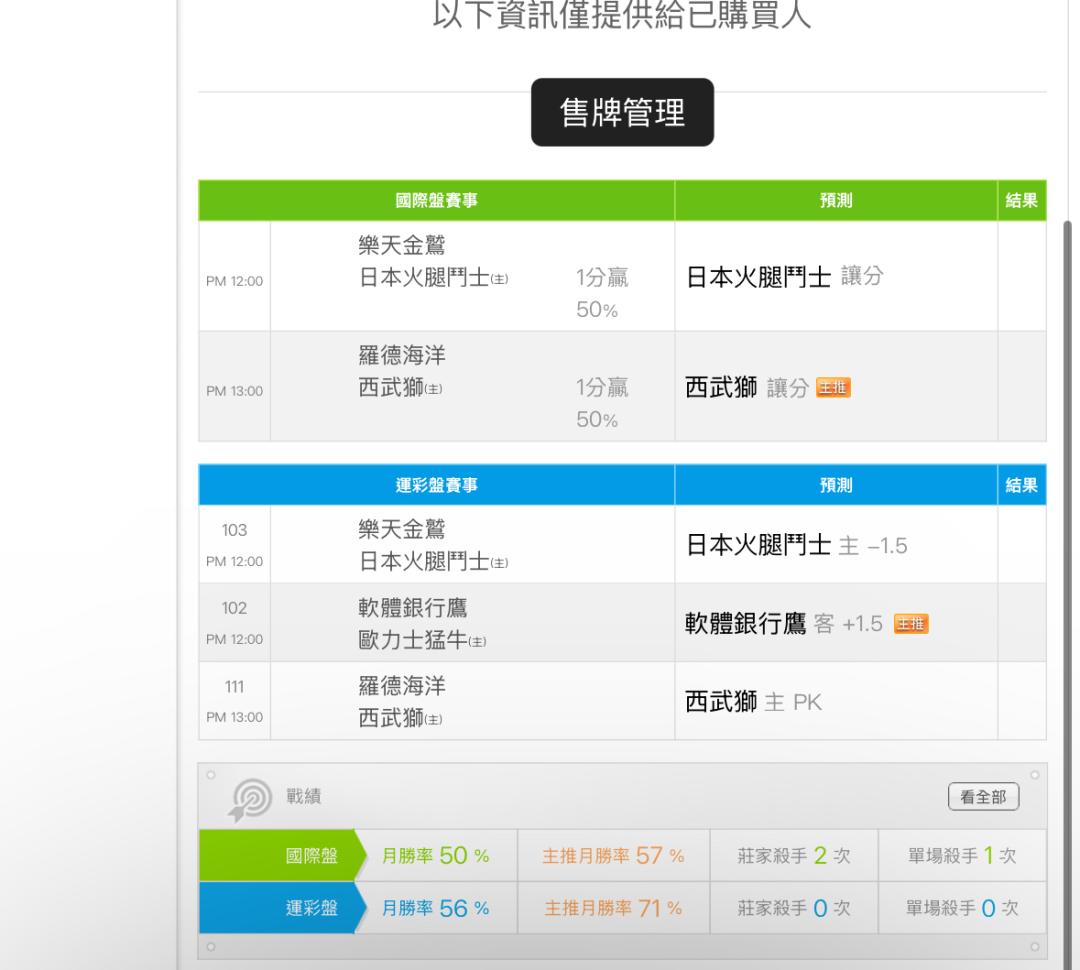Click 單場殺手 1 次 stat
1080x970 pixels.
point(962,856)
